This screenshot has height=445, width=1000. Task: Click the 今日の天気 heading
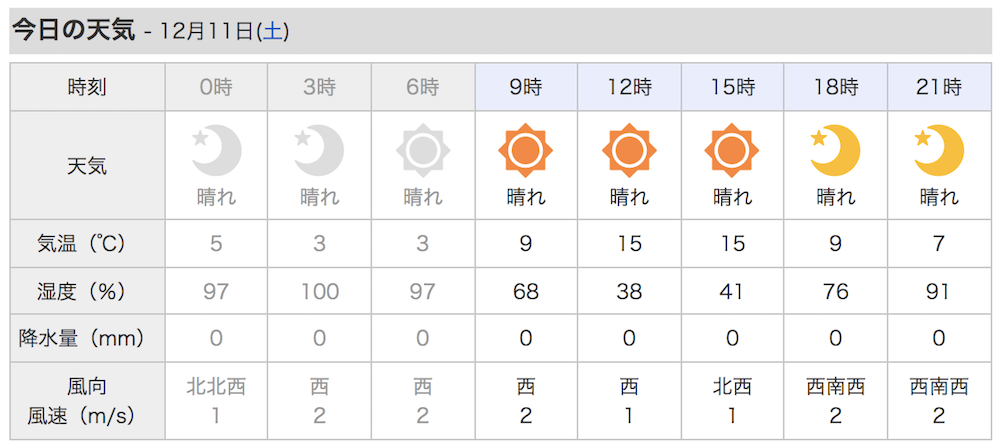(x=75, y=31)
